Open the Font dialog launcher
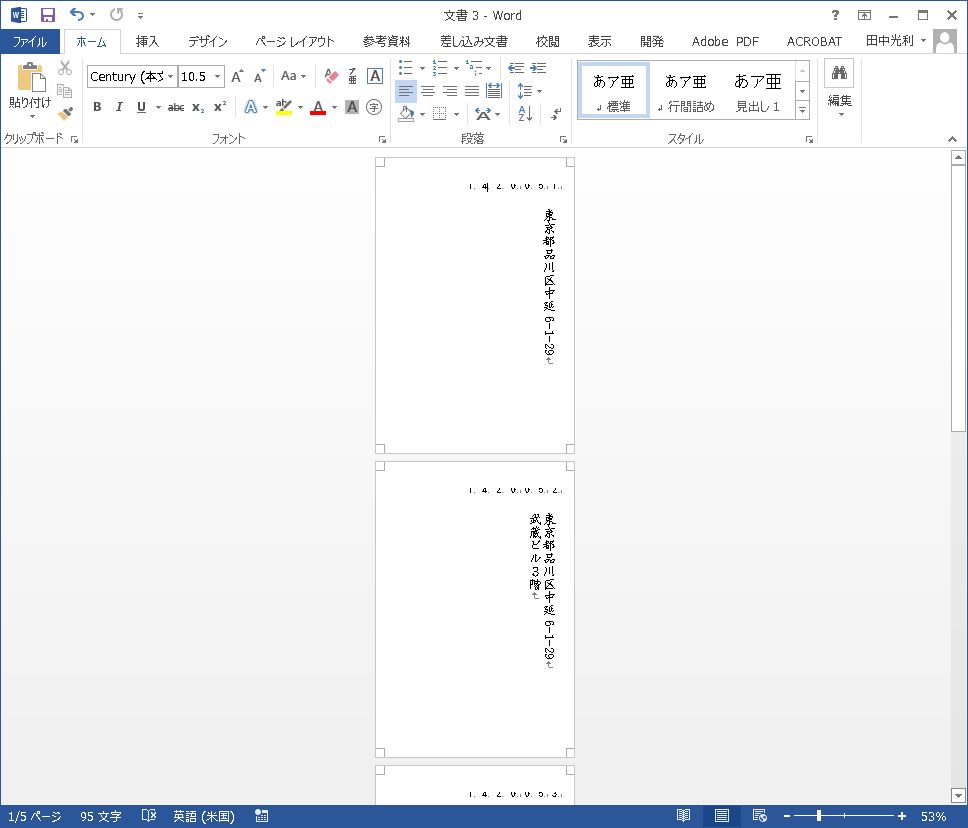The image size is (968, 828). [x=383, y=140]
